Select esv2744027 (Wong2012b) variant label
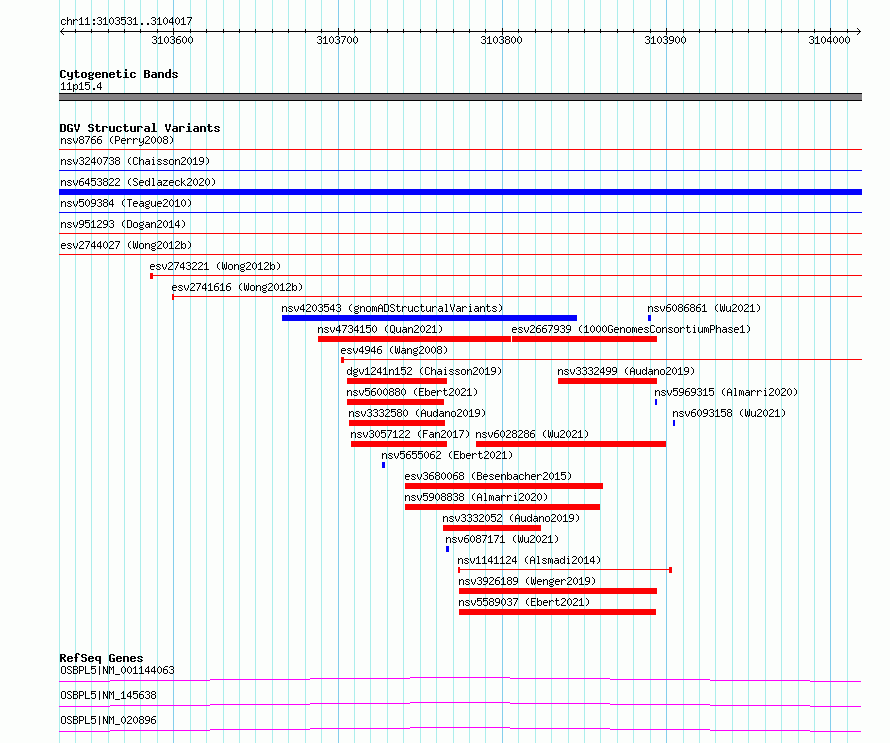Viewport: 890px width, 743px height. [126, 245]
